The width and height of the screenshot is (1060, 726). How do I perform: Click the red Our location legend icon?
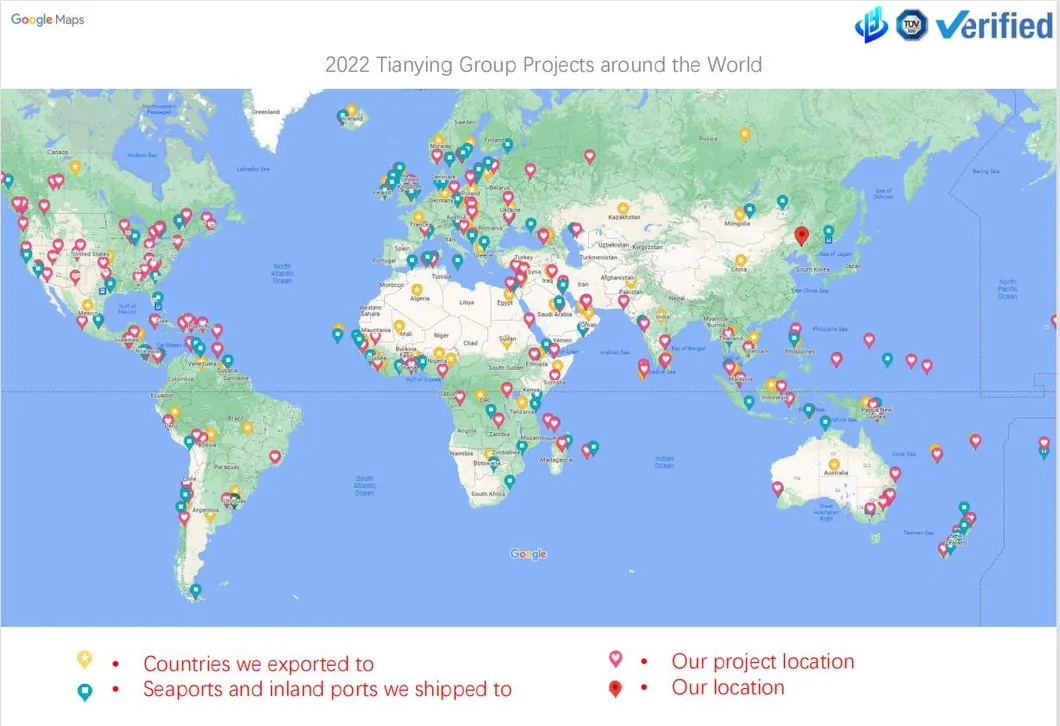(x=616, y=688)
